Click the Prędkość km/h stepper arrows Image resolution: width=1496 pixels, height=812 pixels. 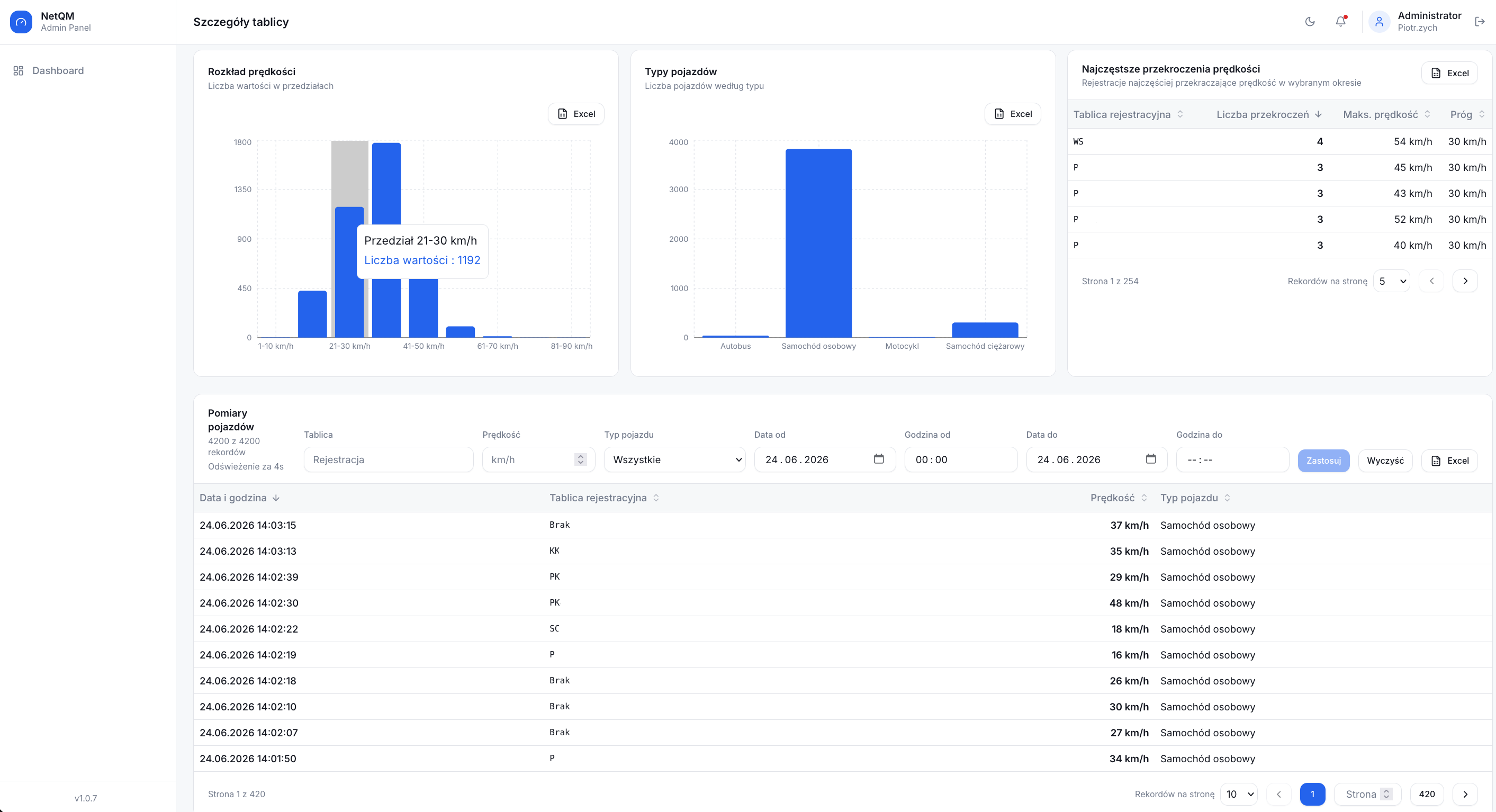coord(580,459)
